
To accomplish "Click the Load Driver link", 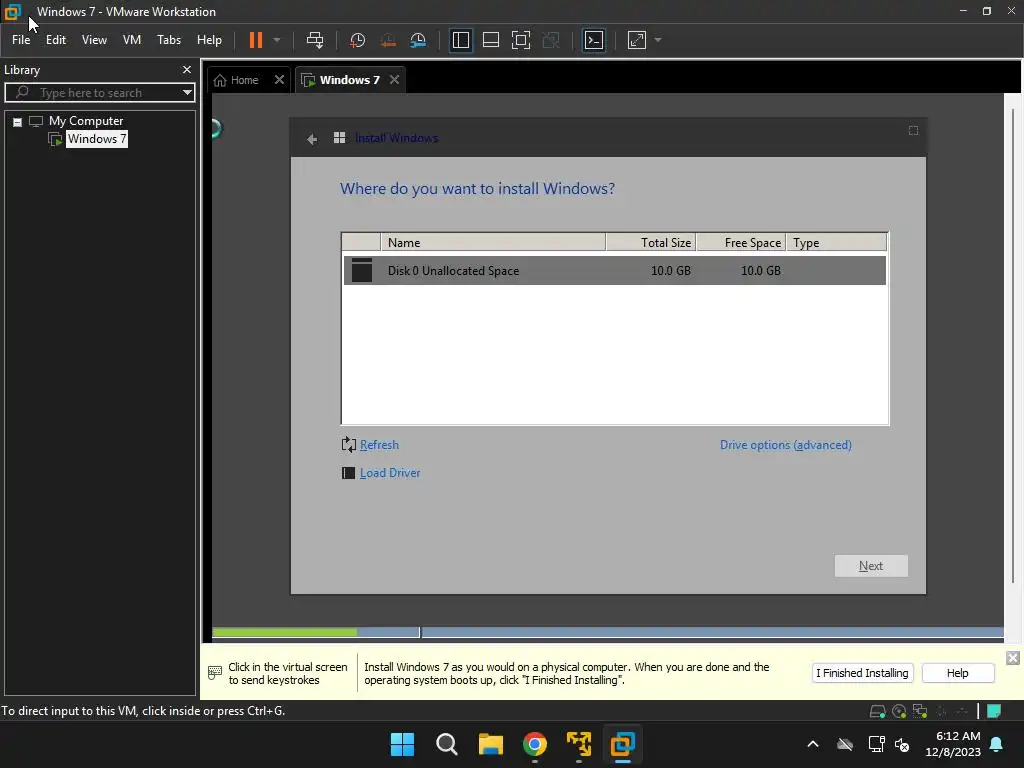I will click(390, 473).
